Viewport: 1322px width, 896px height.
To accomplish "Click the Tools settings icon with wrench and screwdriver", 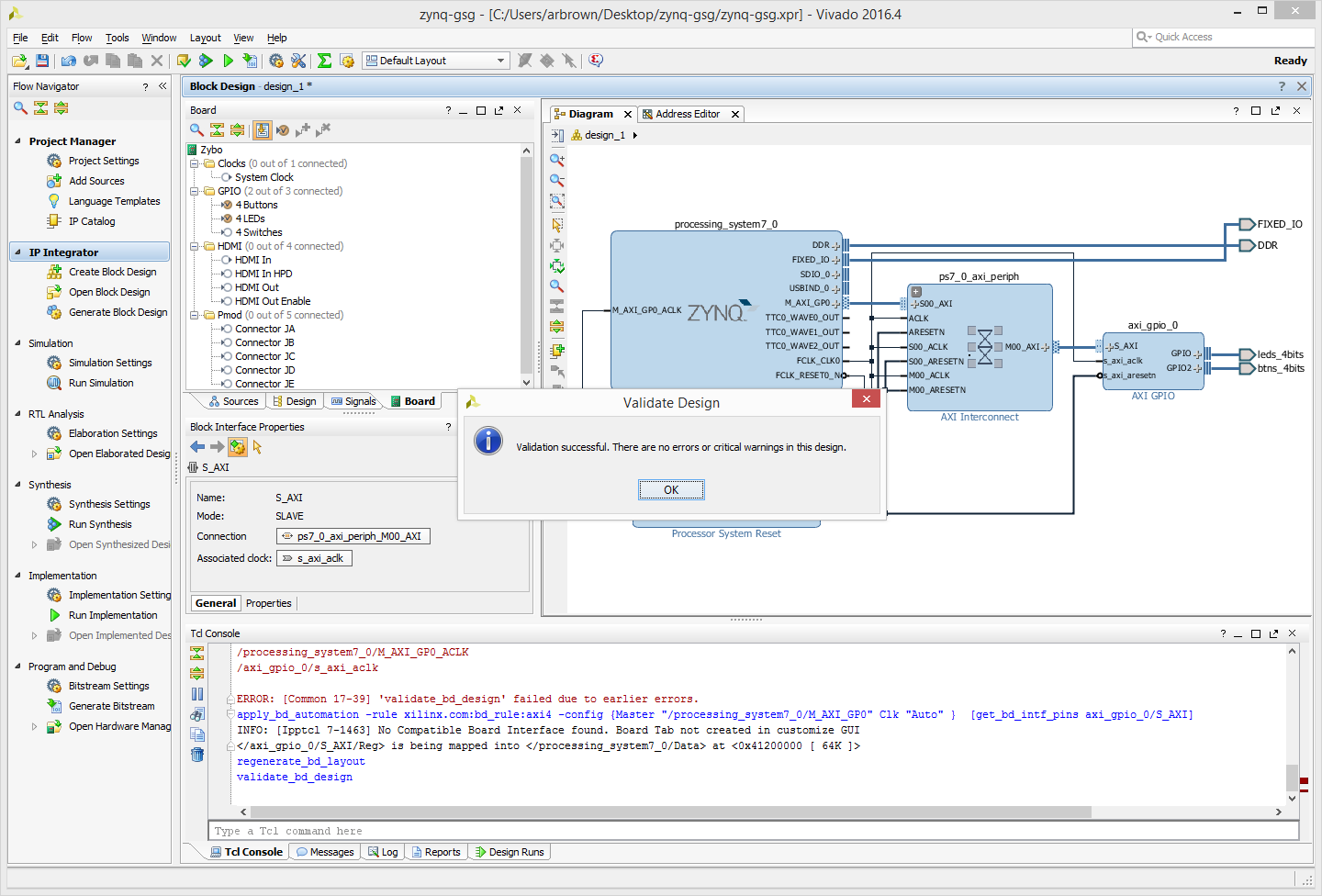I will [x=298, y=61].
